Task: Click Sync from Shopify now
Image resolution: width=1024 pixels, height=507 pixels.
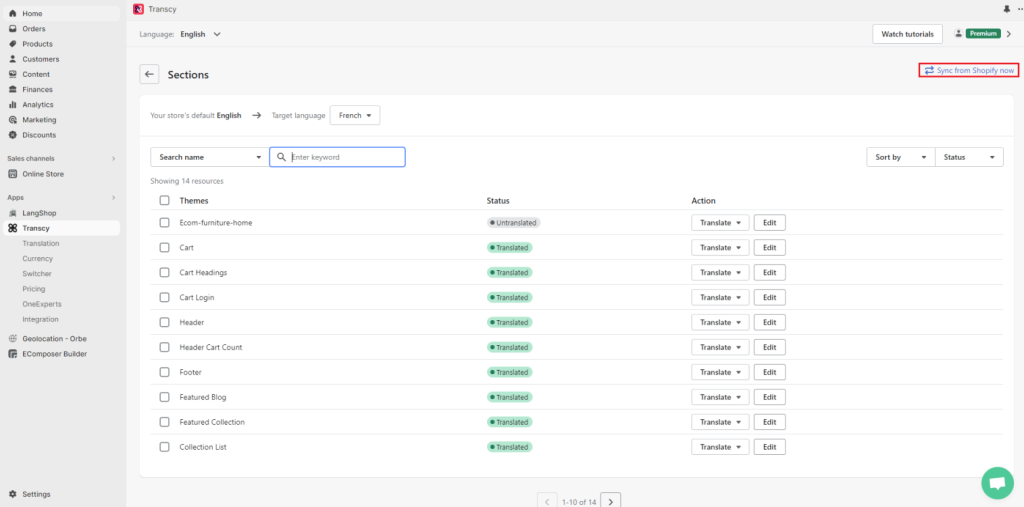Action: coord(968,70)
